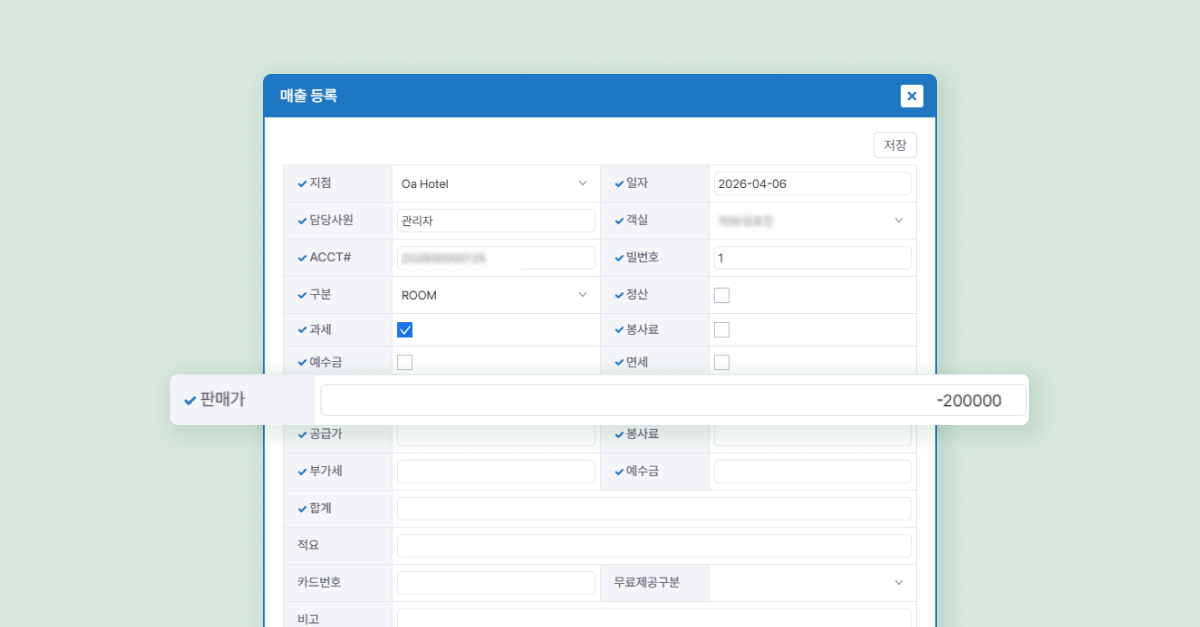Click the 담당사원 label
The image size is (1200, 627).
(332, 221)
